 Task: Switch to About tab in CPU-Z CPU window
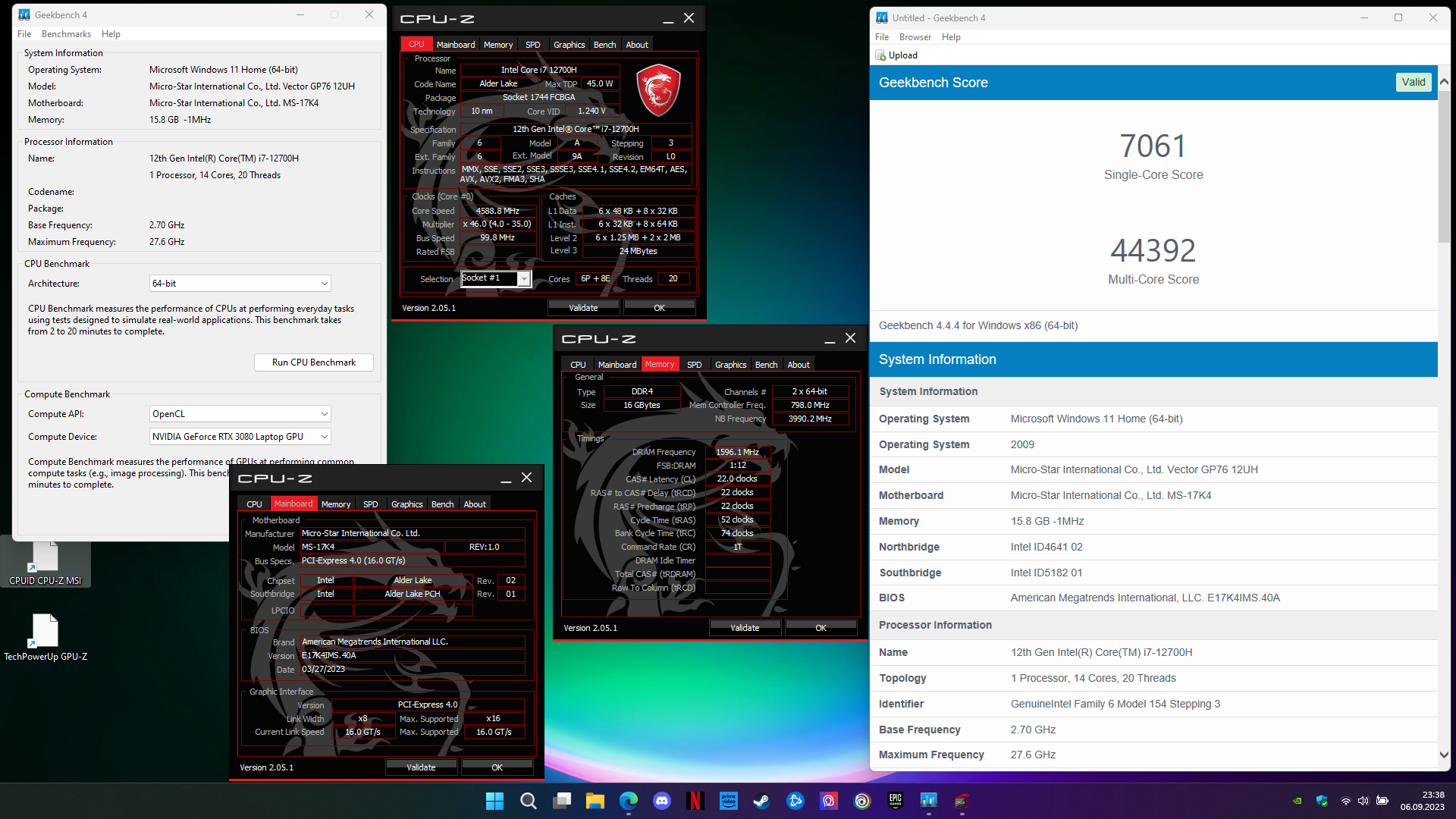[637, 45]
